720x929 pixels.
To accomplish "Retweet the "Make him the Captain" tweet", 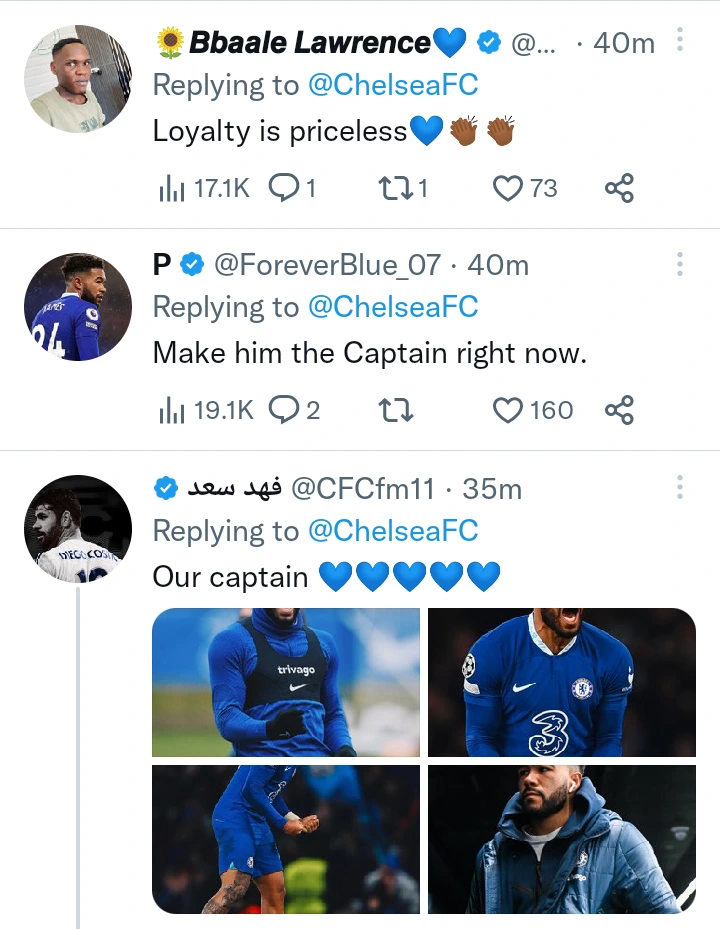I will pyautogui.click(x=395, y=410).
